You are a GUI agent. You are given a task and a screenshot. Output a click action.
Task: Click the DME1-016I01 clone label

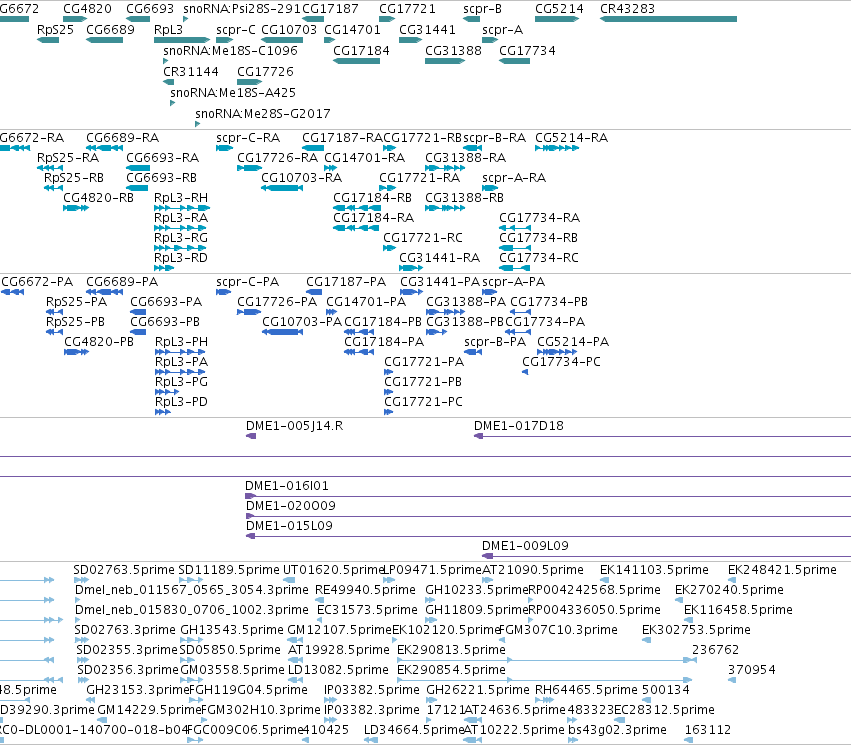tap(287, 486)
